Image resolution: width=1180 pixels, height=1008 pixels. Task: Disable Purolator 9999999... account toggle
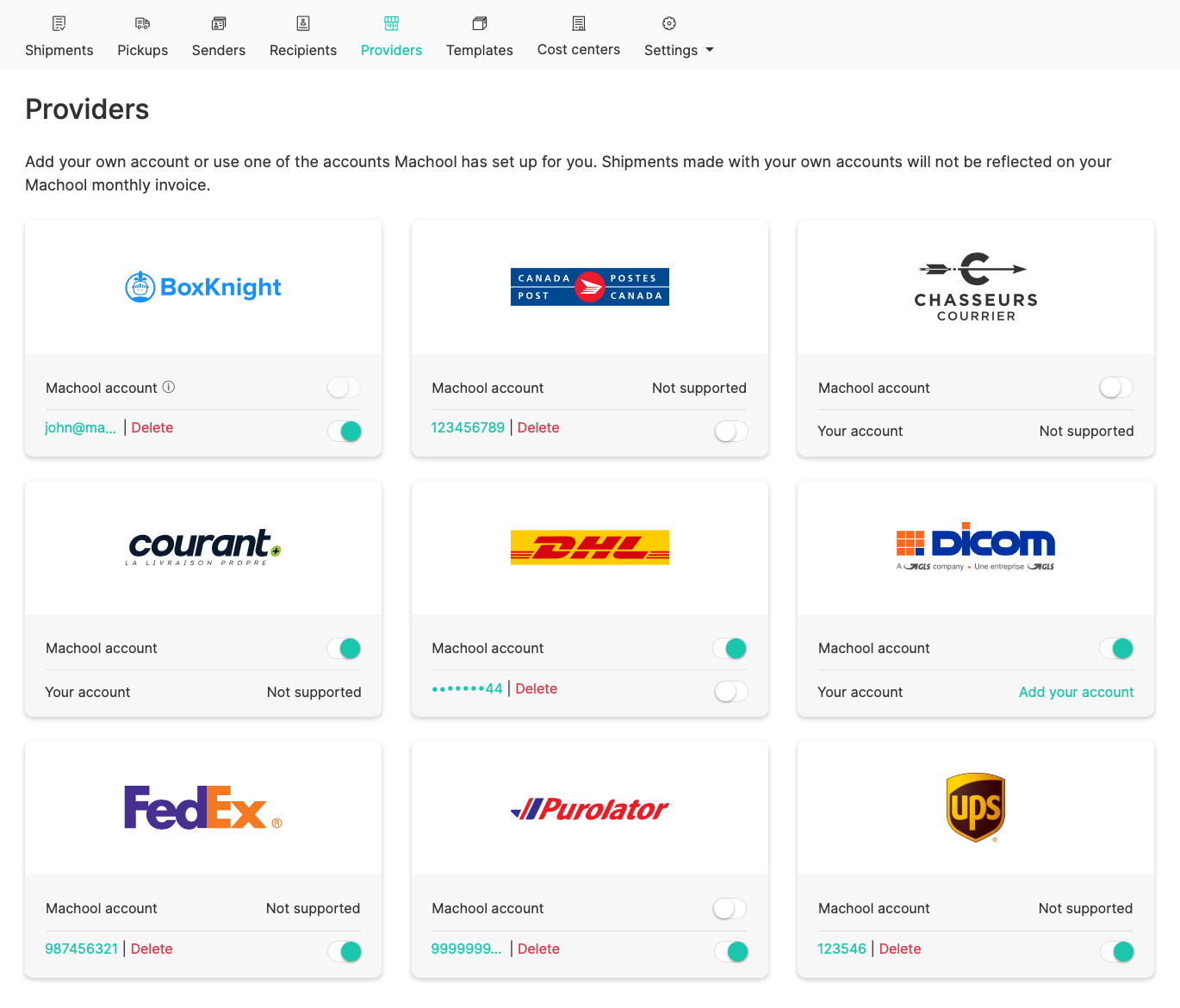tap(730, 951)
